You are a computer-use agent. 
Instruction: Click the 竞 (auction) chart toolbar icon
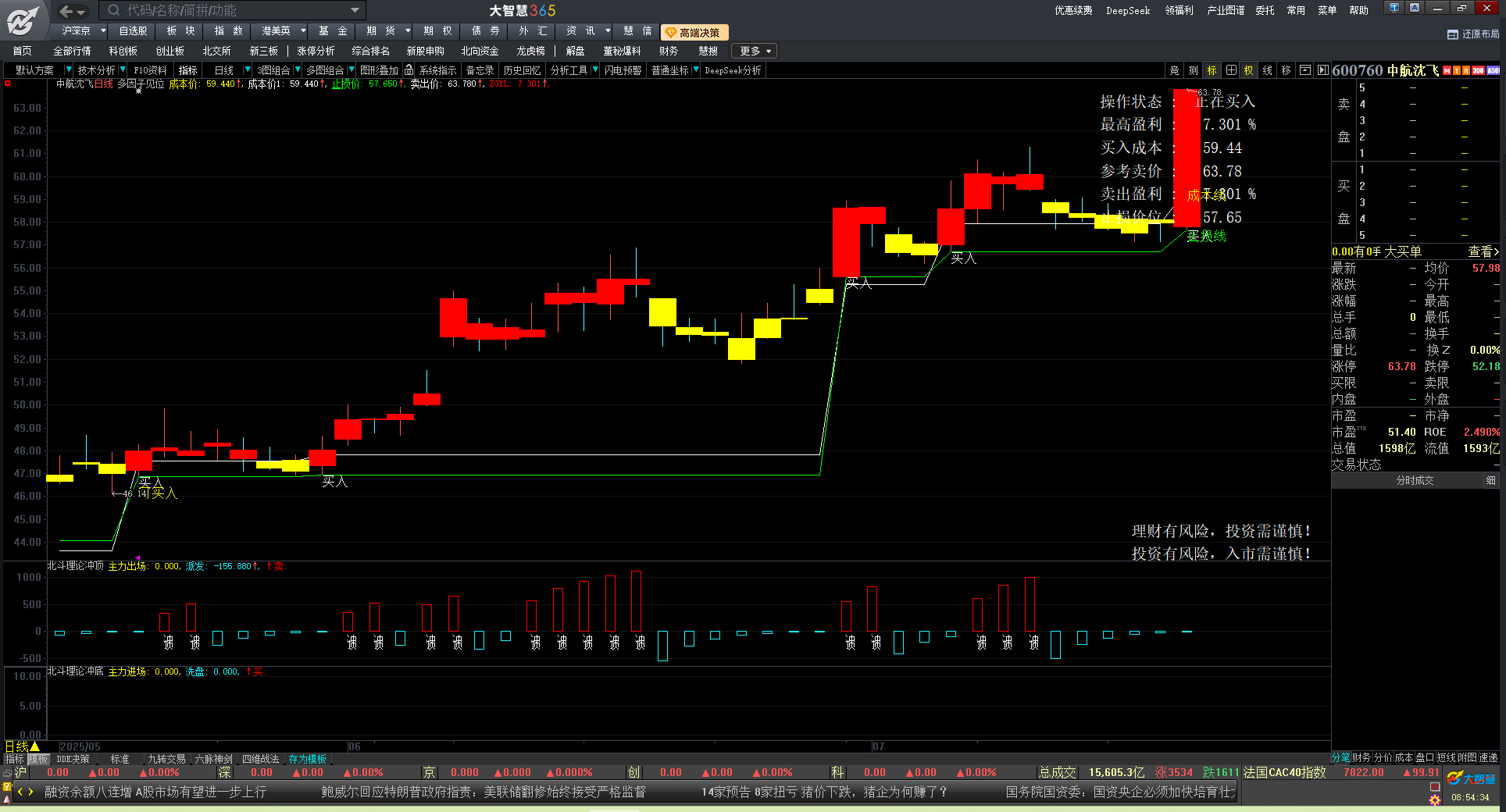pos(1174,70)
